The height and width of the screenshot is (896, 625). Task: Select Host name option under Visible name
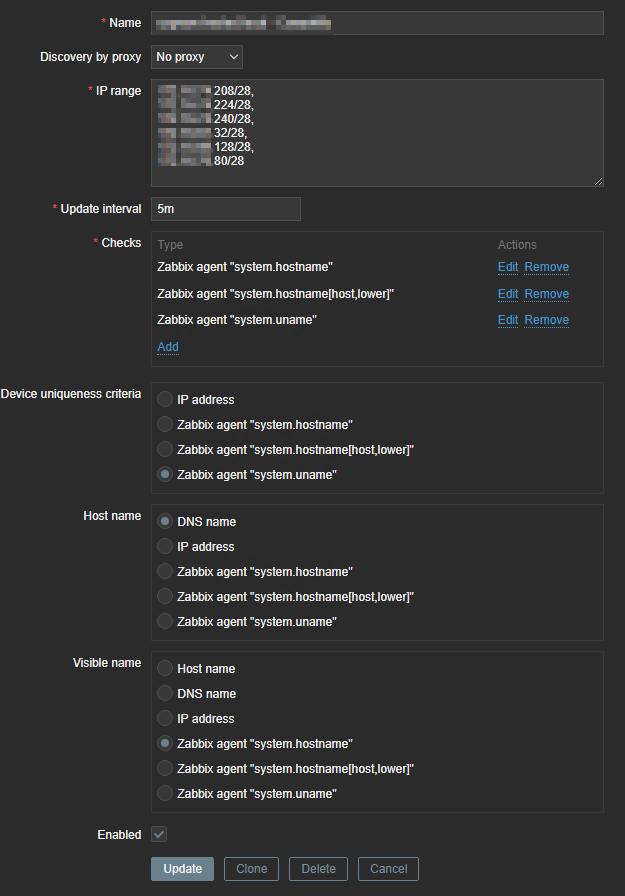[x=165, y=668]
